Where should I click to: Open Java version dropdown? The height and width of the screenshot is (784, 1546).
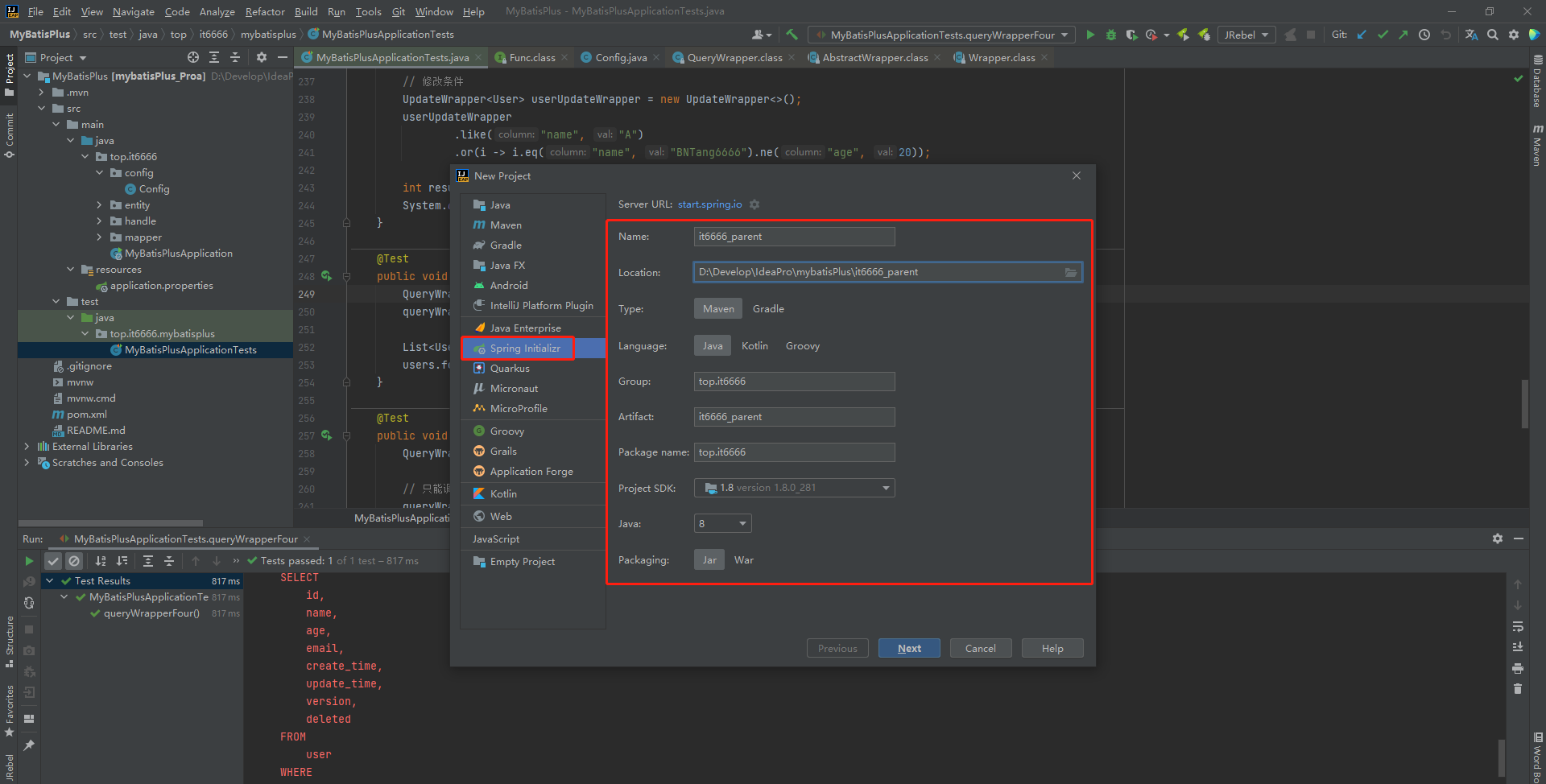pyautogui.click(x=723, y=524)
